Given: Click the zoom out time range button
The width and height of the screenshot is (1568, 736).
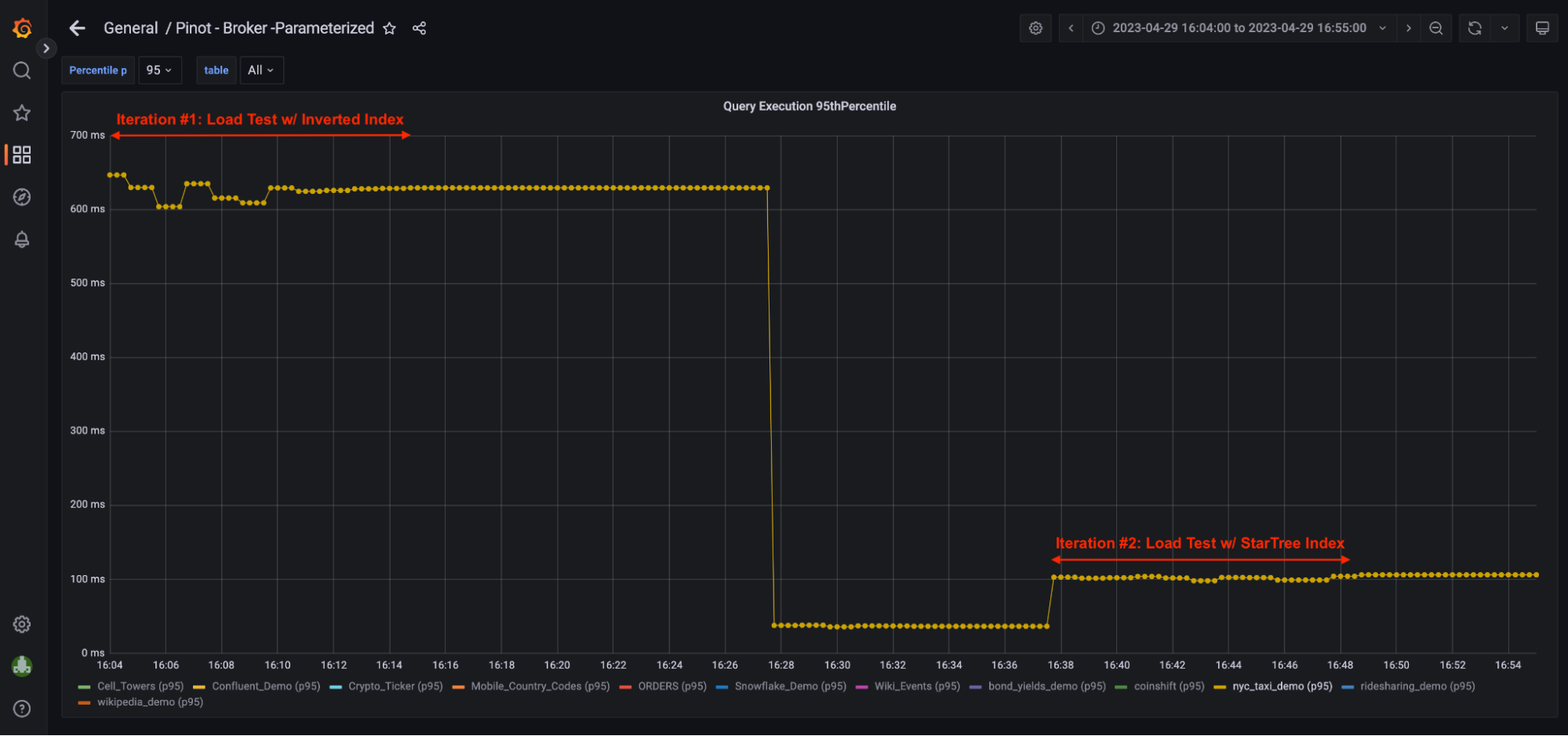Looking at the screenshot, I should (x=1435, y=27).
